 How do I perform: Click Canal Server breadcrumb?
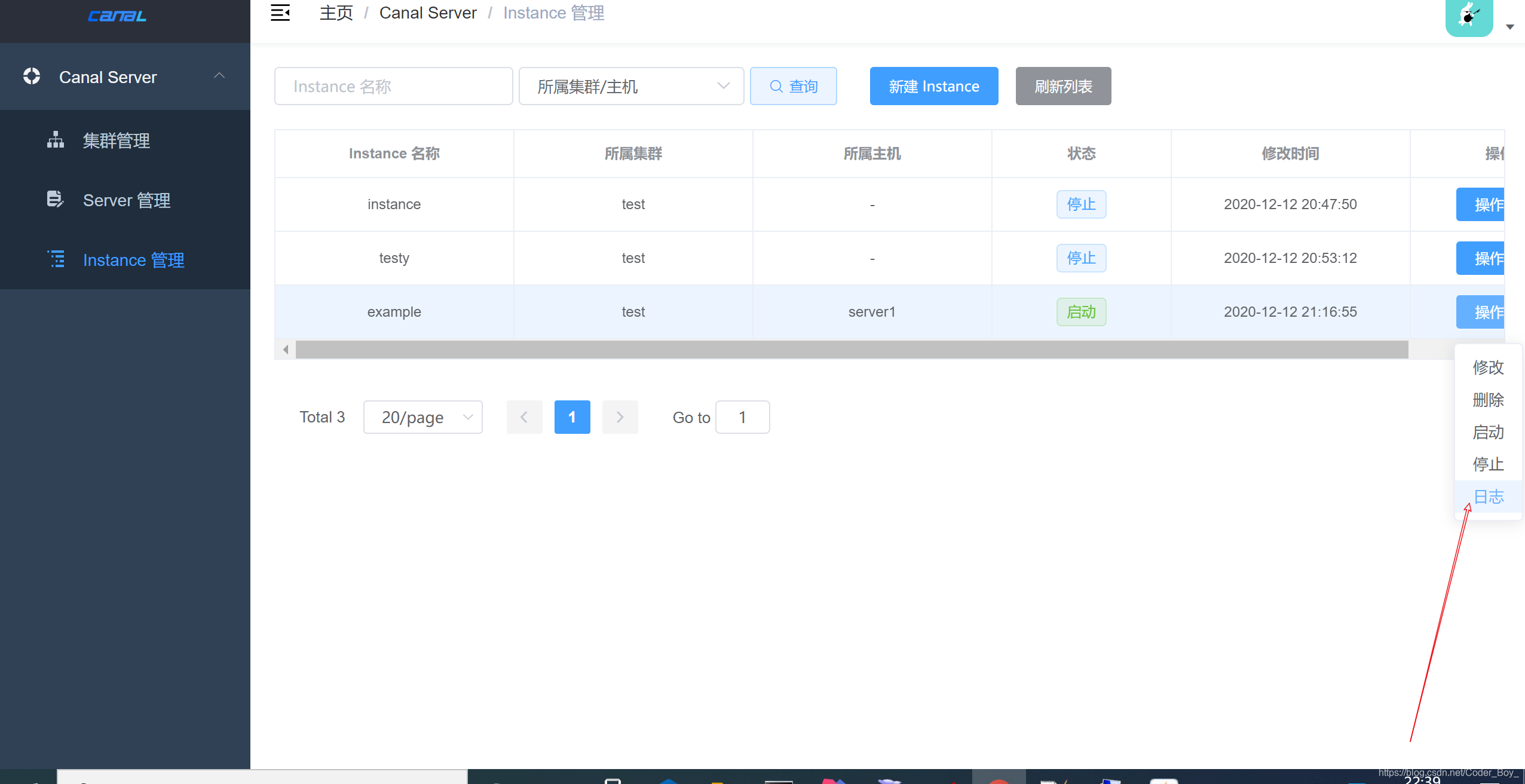point(428,13)
